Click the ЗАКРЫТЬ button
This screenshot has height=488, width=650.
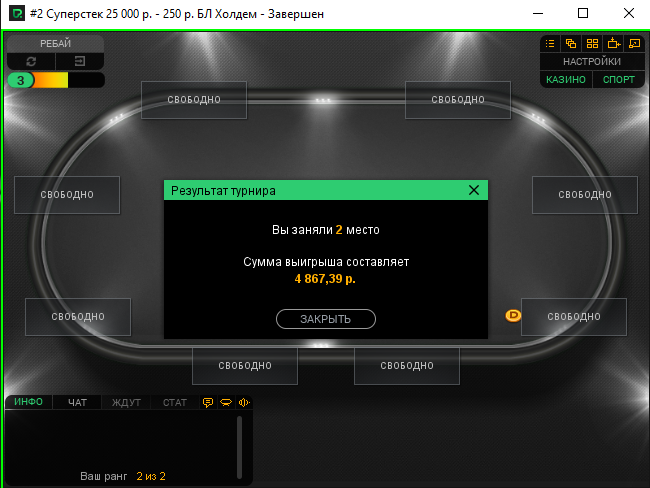click(326, 319)
